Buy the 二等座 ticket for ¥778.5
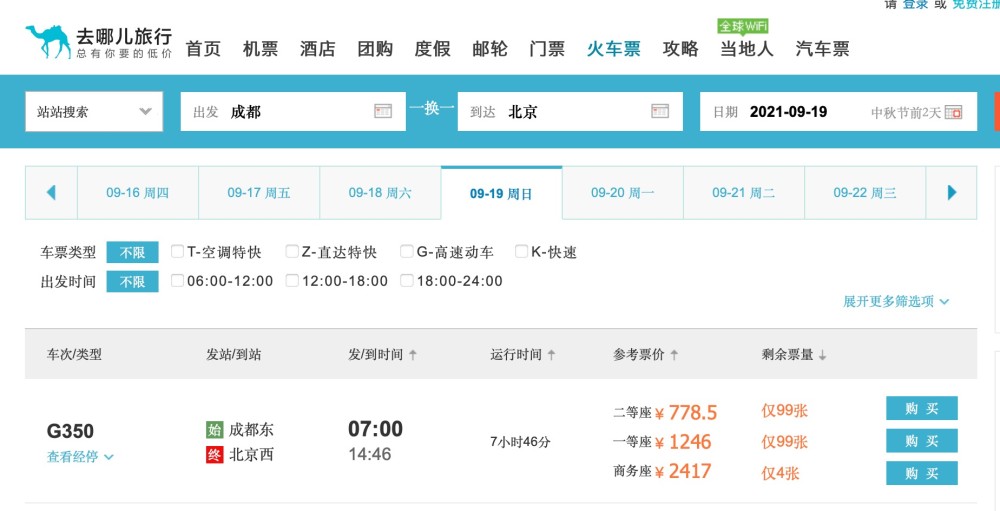 coord(921,409)
